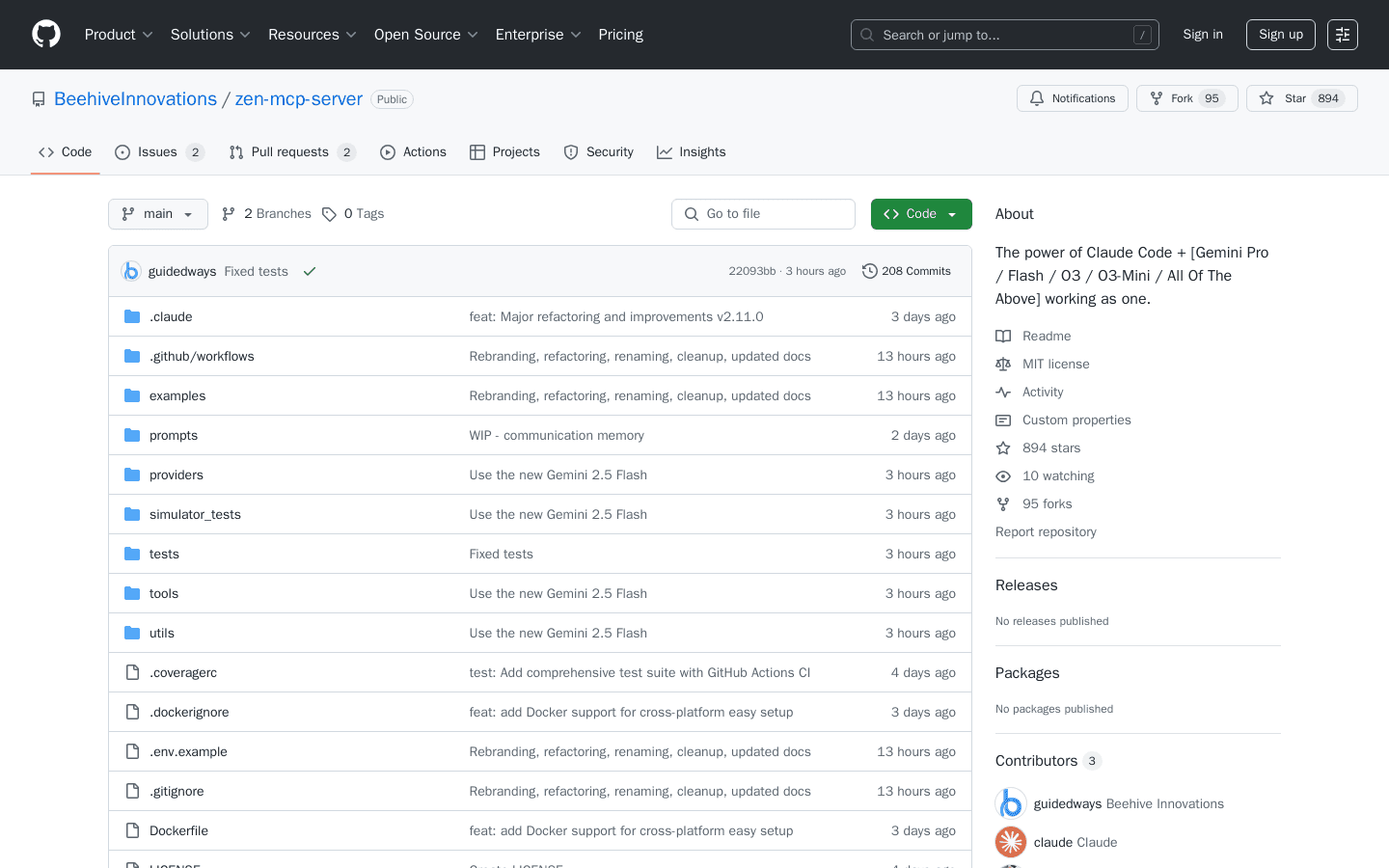Click the utils folder icon

click(132, 633)
